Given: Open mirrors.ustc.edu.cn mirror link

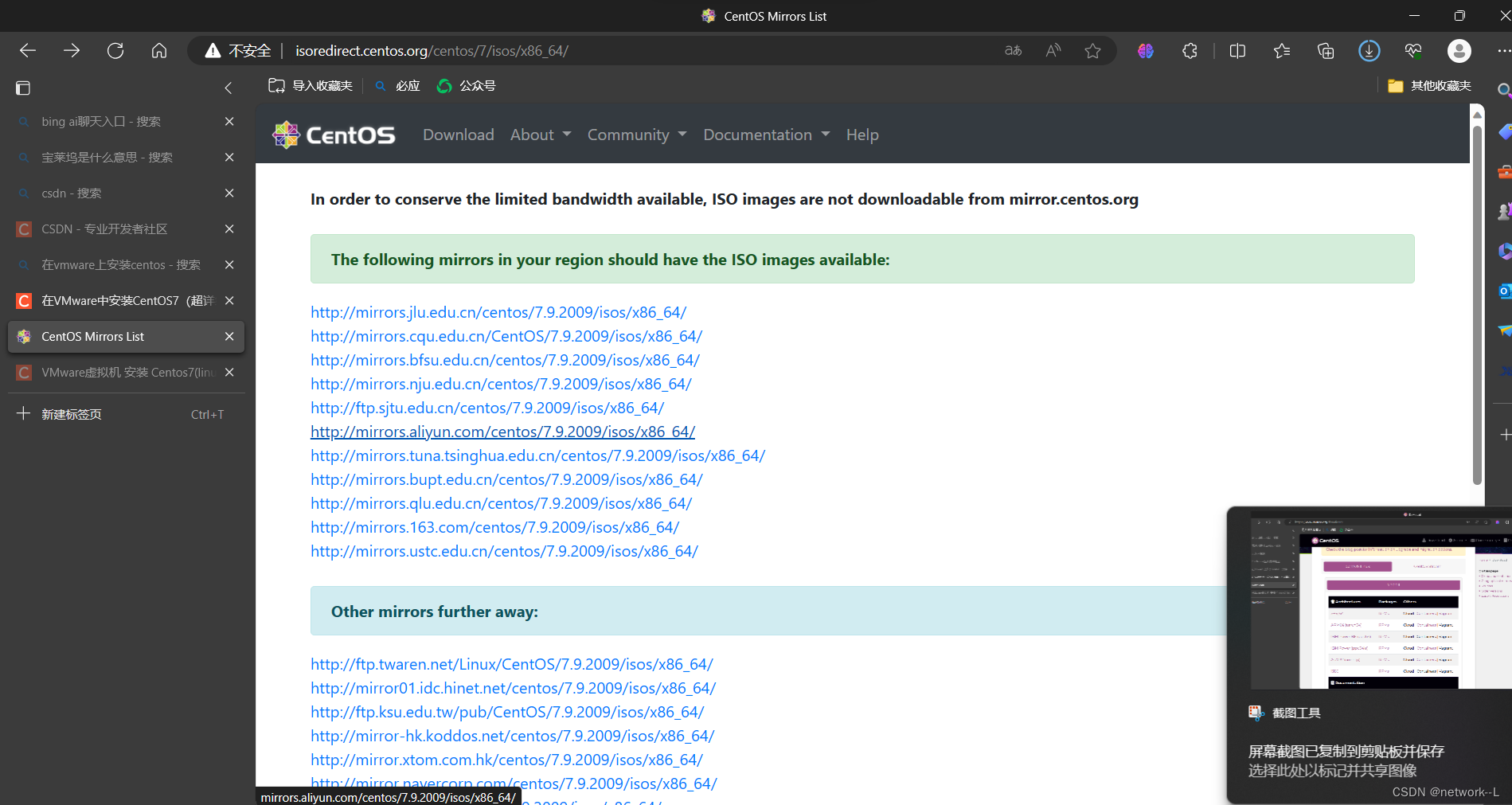Looking at the screenshot, I should [504, 552].
